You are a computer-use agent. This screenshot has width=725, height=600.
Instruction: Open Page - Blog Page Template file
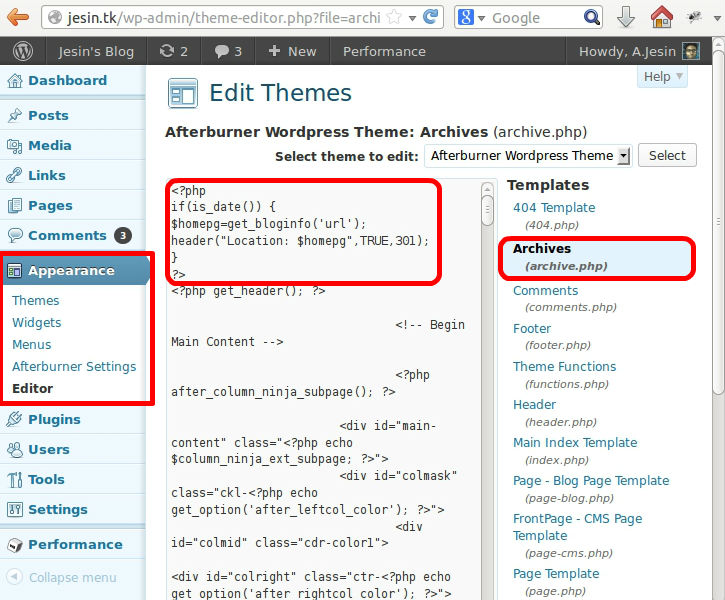[591, 481]
